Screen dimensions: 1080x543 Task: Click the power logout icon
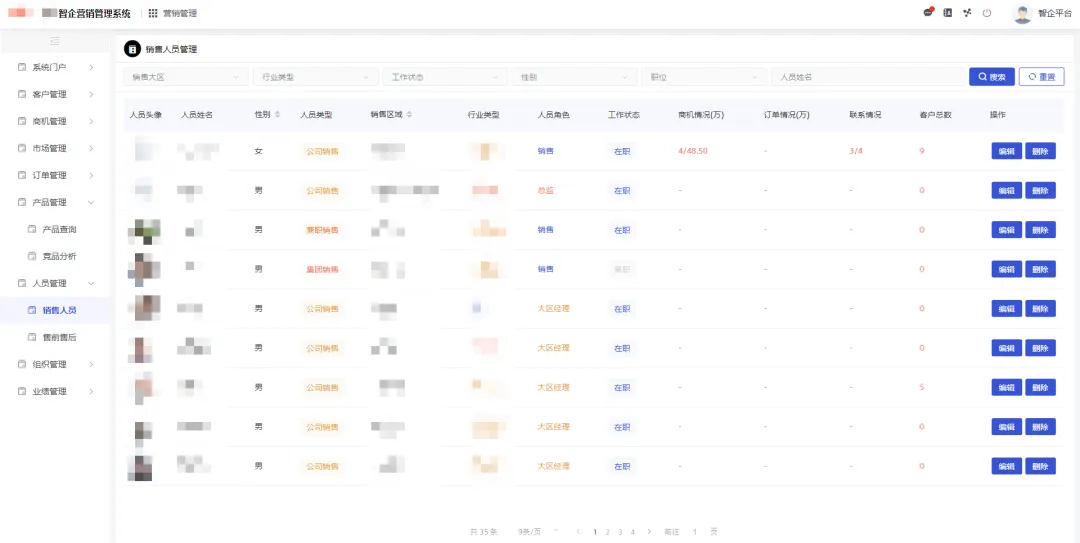987,13
